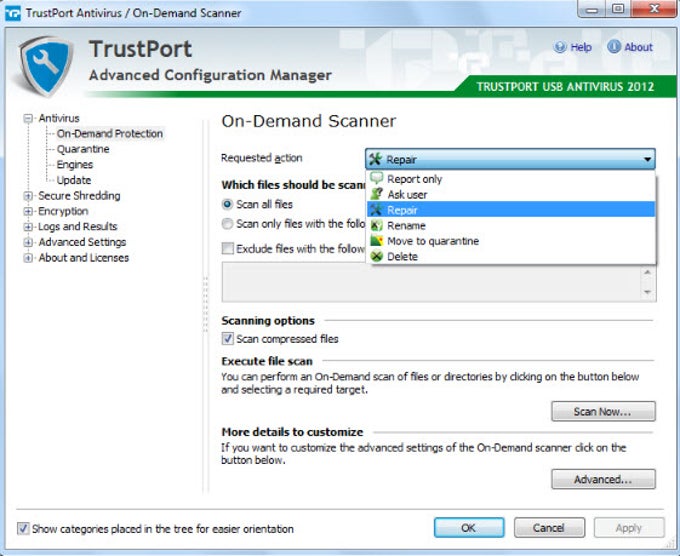Open the Update tree item
This screenshot has width=680, height=556.
click(x=74, y=180)
